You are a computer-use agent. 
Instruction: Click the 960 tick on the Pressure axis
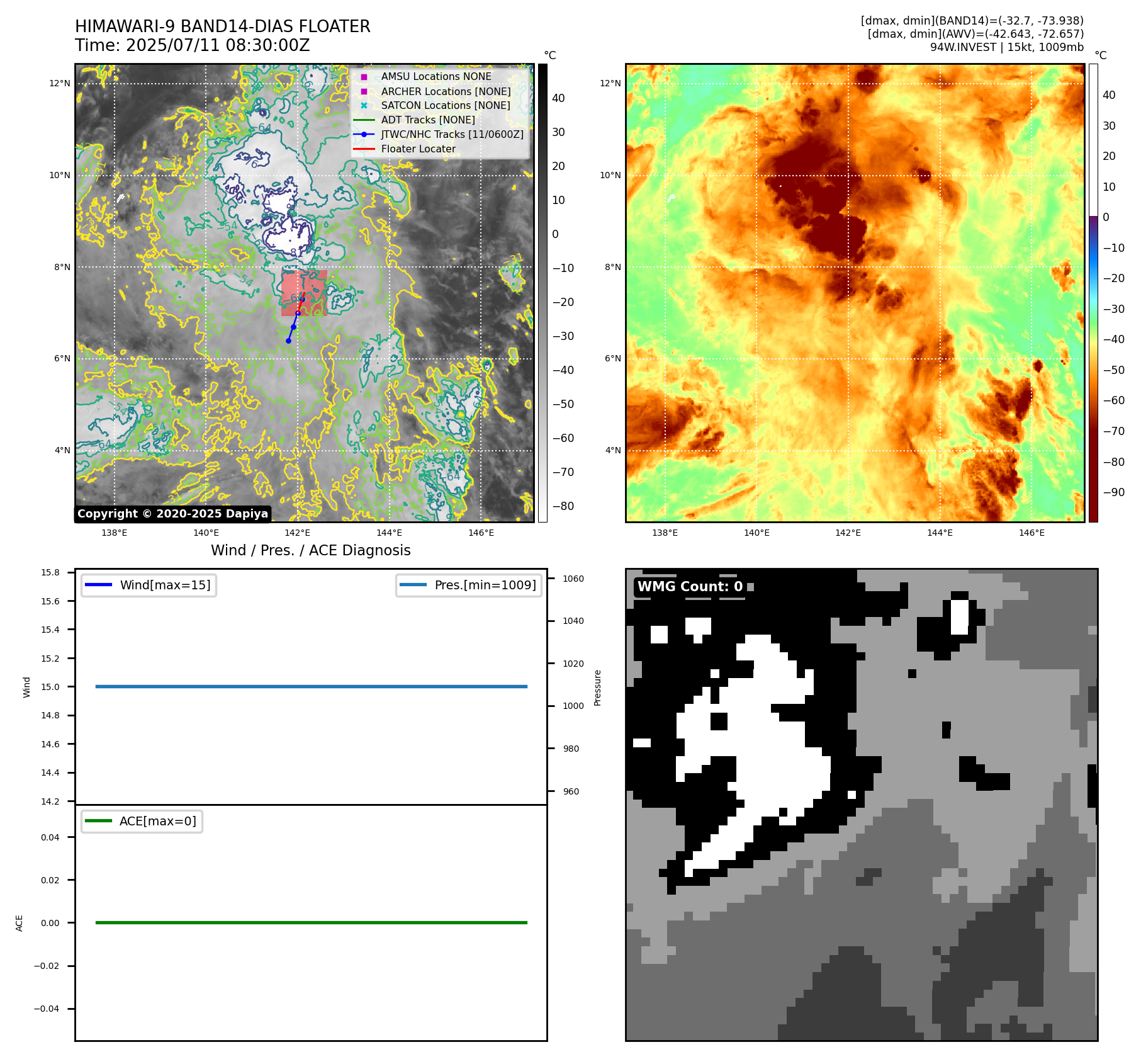pyautogui.click(x=571, y=791)
